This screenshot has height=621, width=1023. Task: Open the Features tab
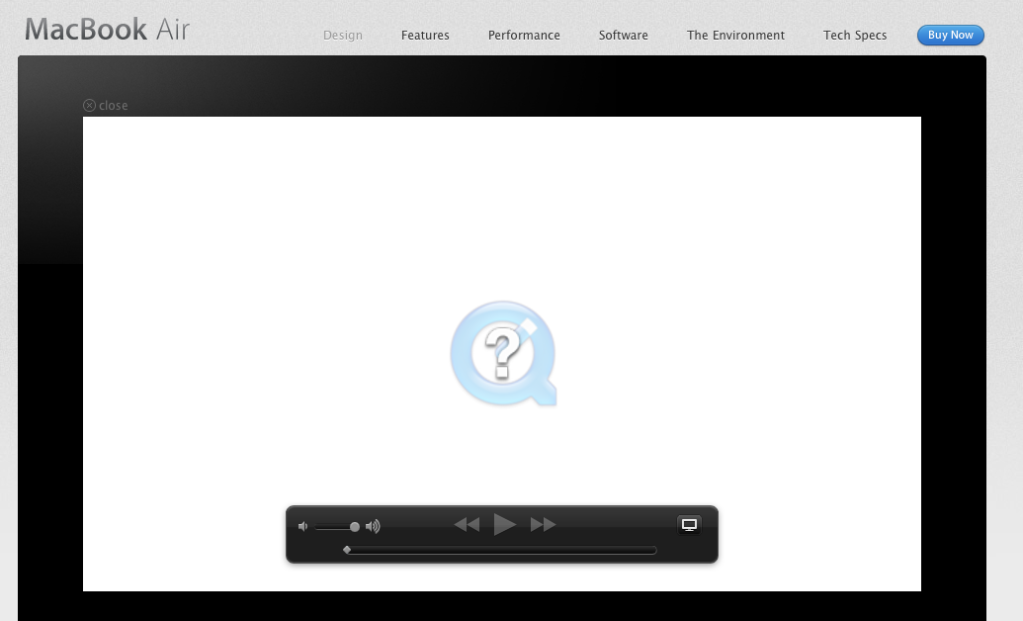(425, 35)
